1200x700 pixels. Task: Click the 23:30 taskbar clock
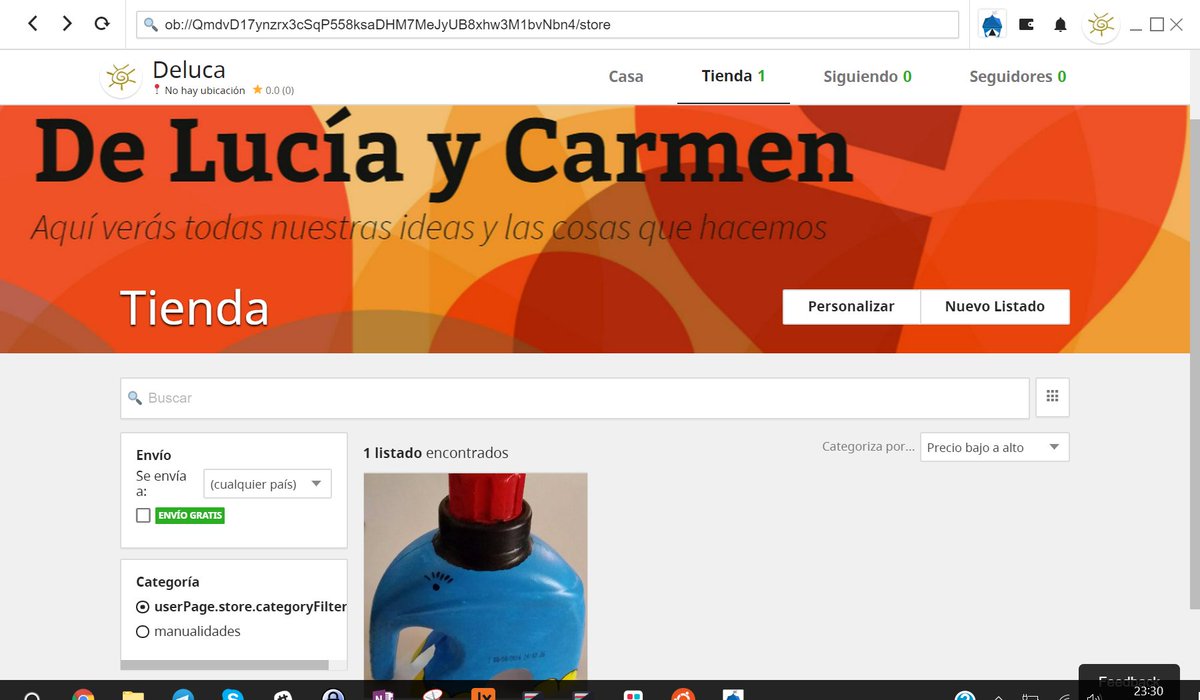coord(1149,691)
